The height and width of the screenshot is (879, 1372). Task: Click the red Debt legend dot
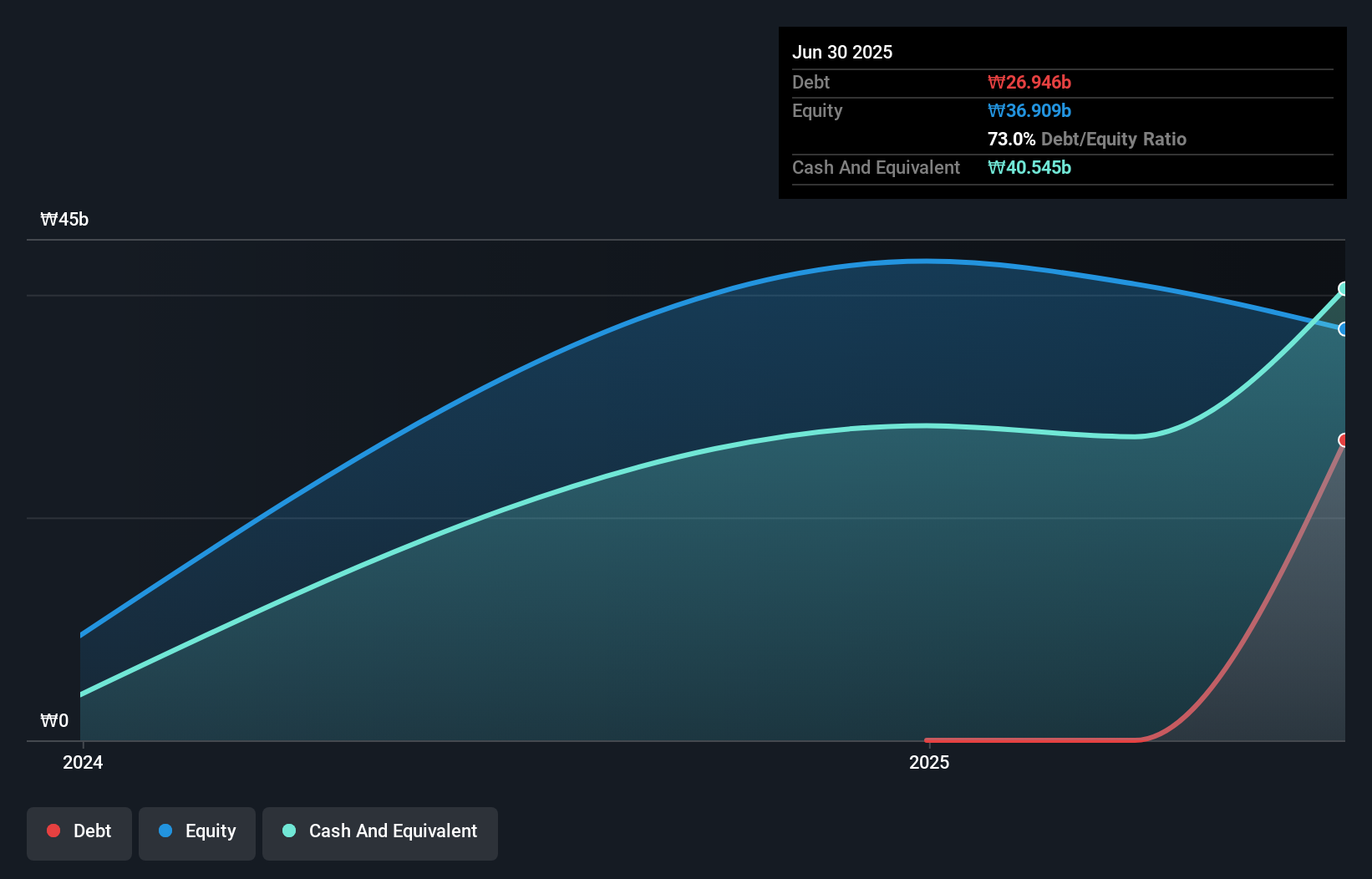pos(53,831)
